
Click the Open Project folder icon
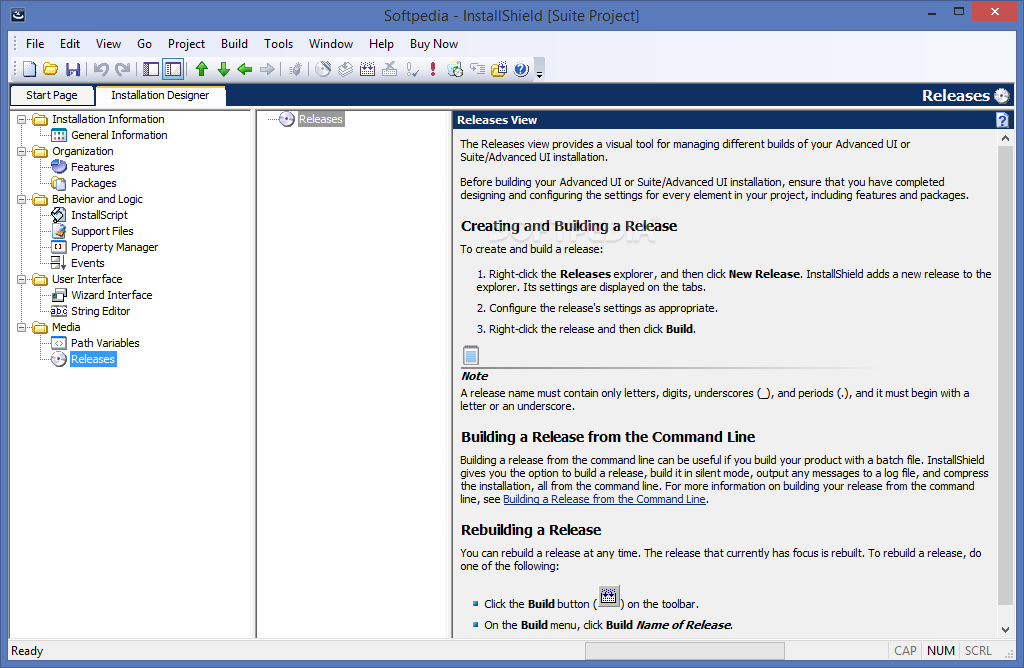(x=51, y=69)
